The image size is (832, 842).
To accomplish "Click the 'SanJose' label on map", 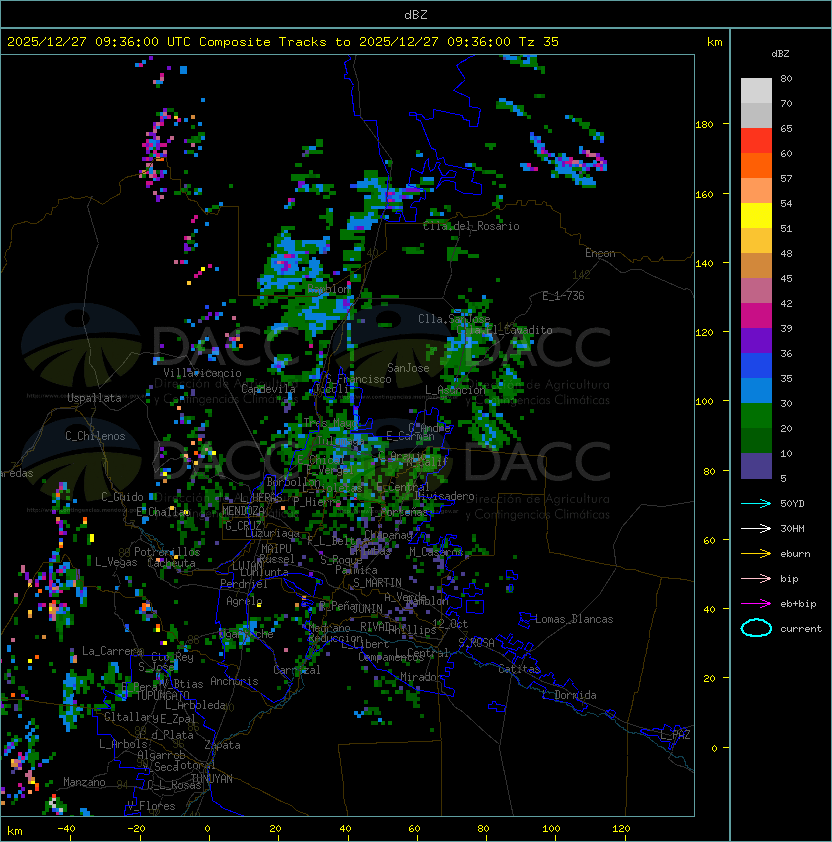I will pyautogui.click(x=408, y=368).
